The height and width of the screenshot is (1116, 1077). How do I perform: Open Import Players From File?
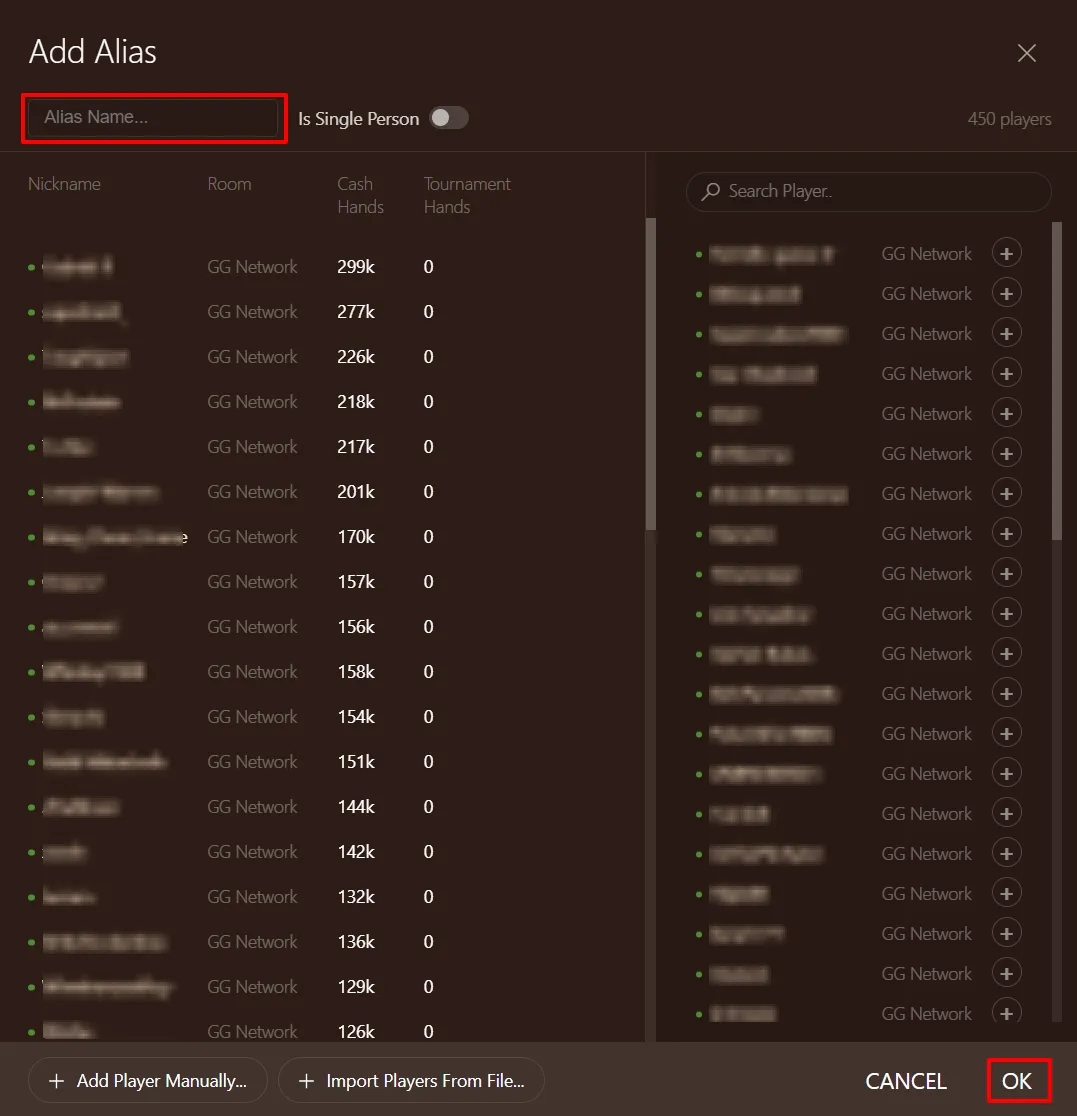point(411,1080)
